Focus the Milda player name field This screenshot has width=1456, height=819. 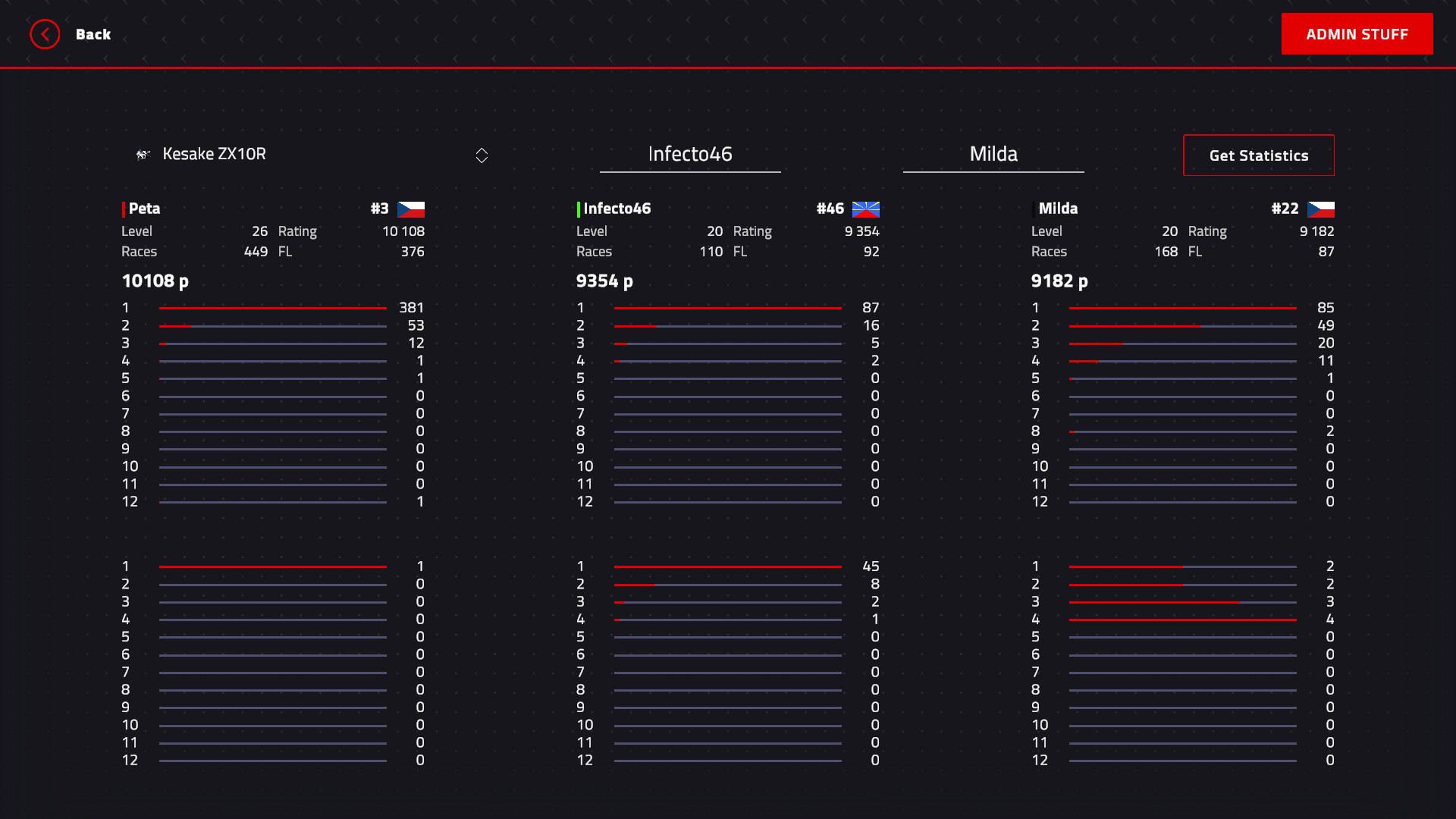click(x=993, y=155)
